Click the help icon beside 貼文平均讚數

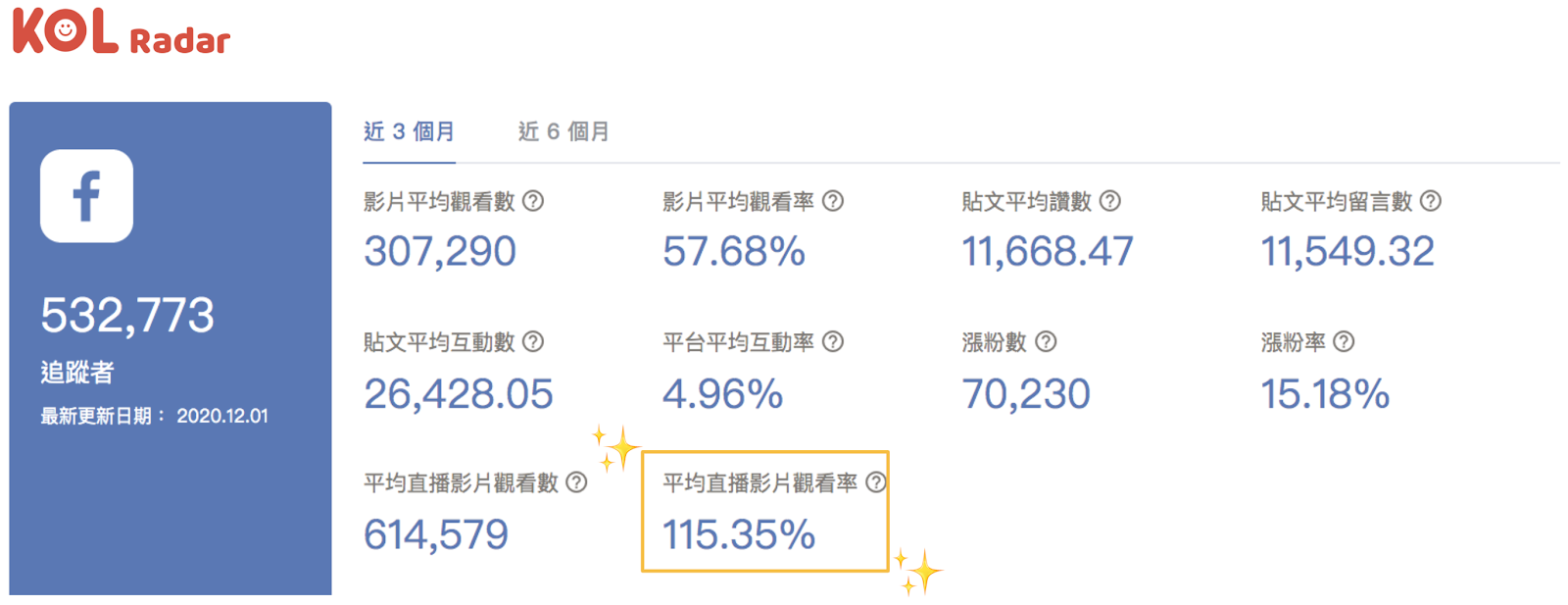1110,201
